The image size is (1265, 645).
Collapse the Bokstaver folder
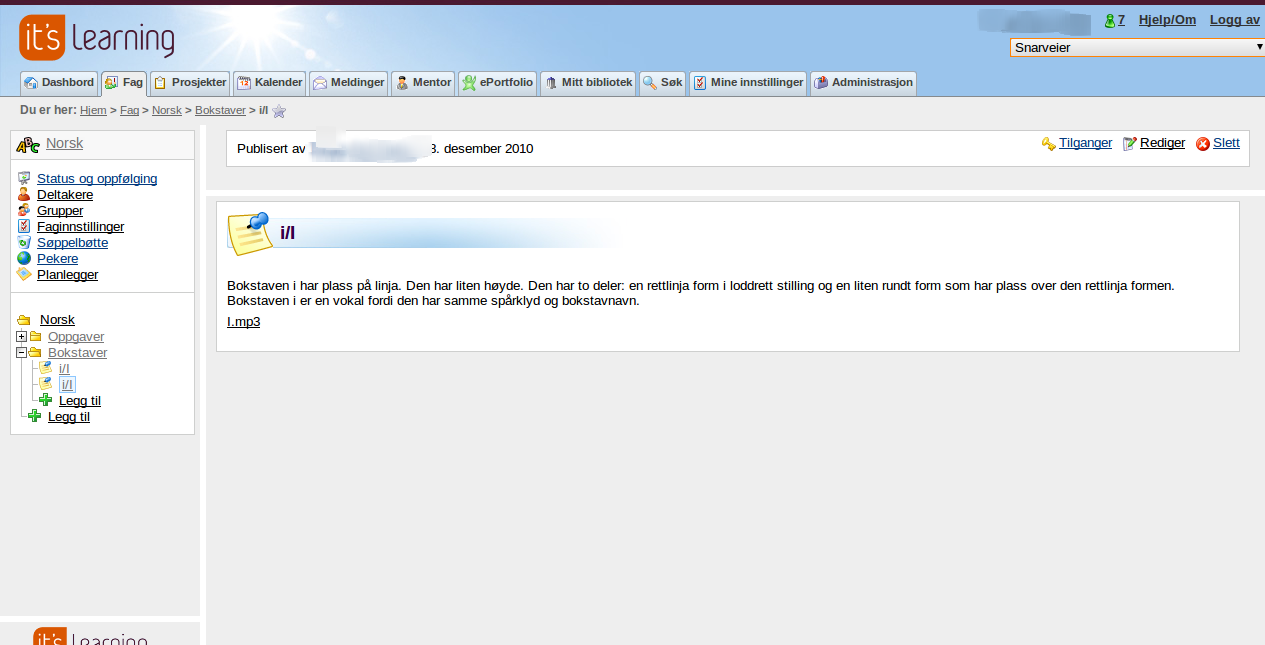21,353
